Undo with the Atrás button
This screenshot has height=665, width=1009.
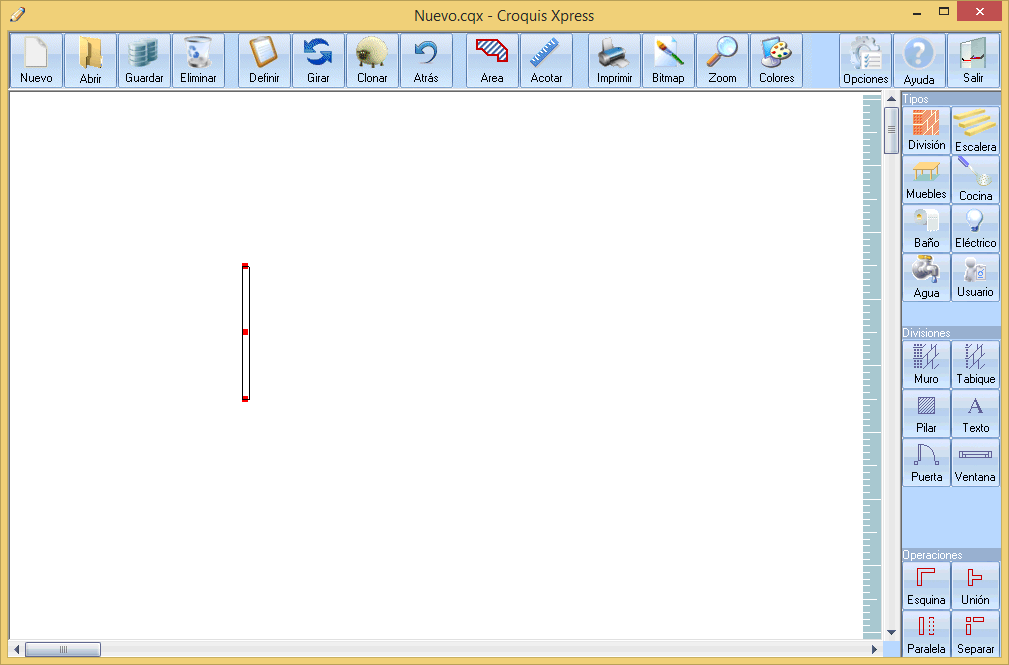426,61
